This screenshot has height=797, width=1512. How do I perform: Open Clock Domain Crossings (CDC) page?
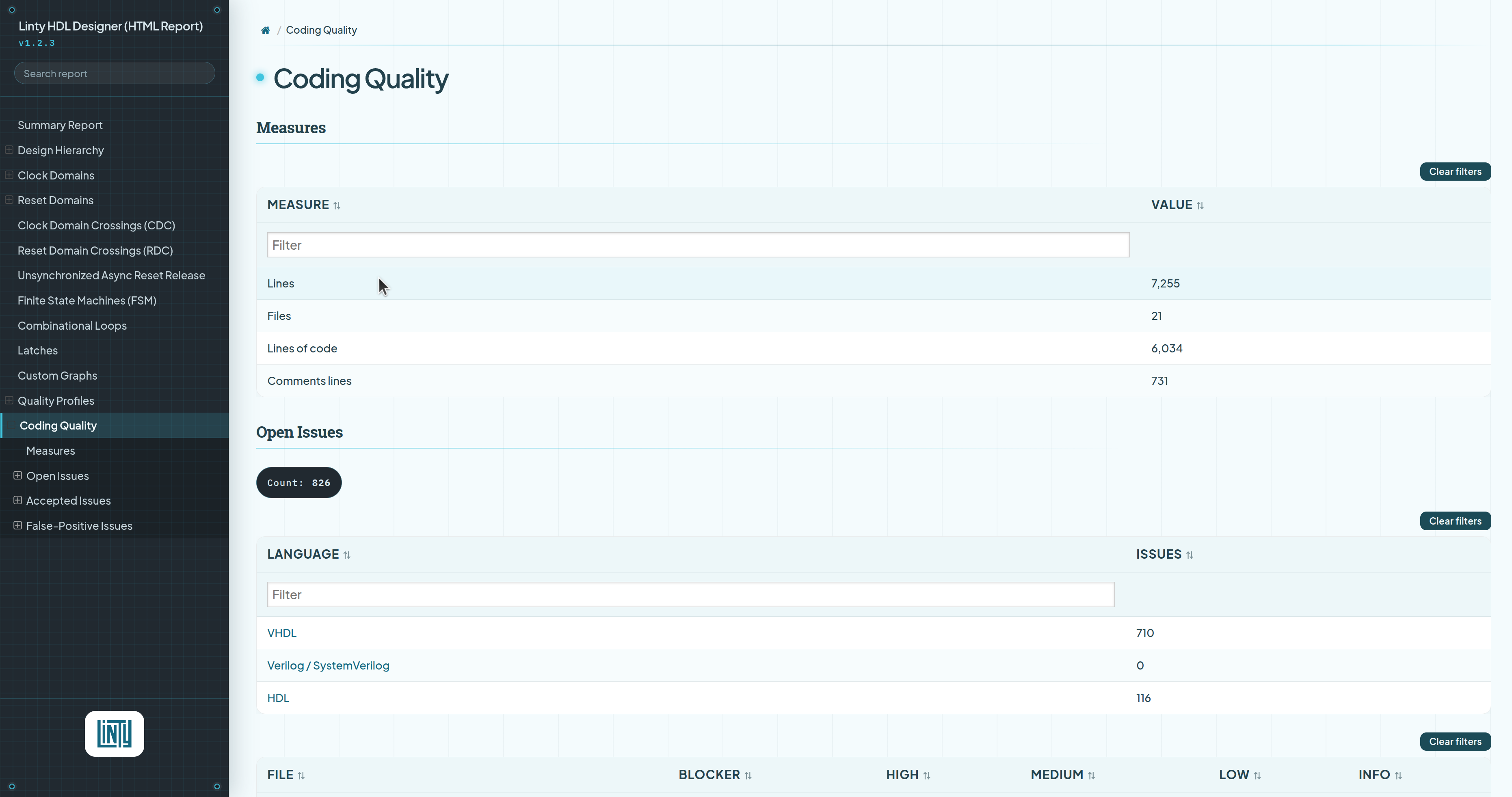click(x=96, y=225)
